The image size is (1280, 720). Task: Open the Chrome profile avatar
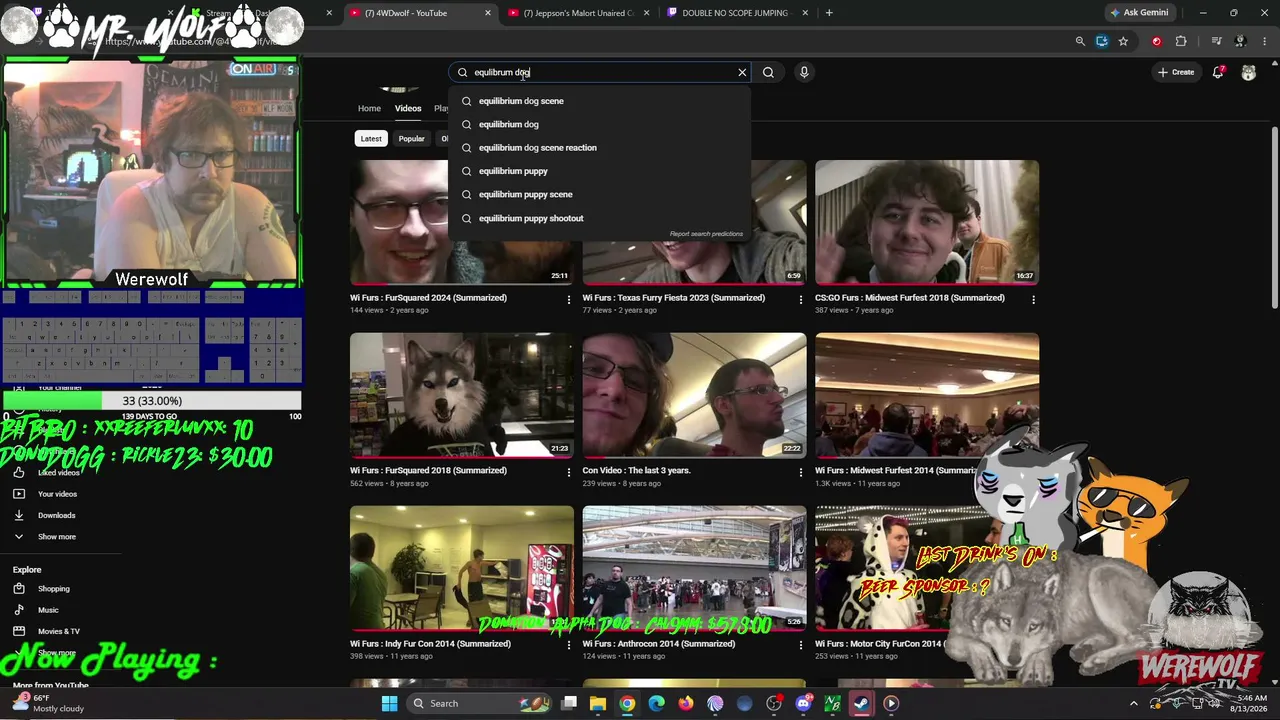[1240, 41]
